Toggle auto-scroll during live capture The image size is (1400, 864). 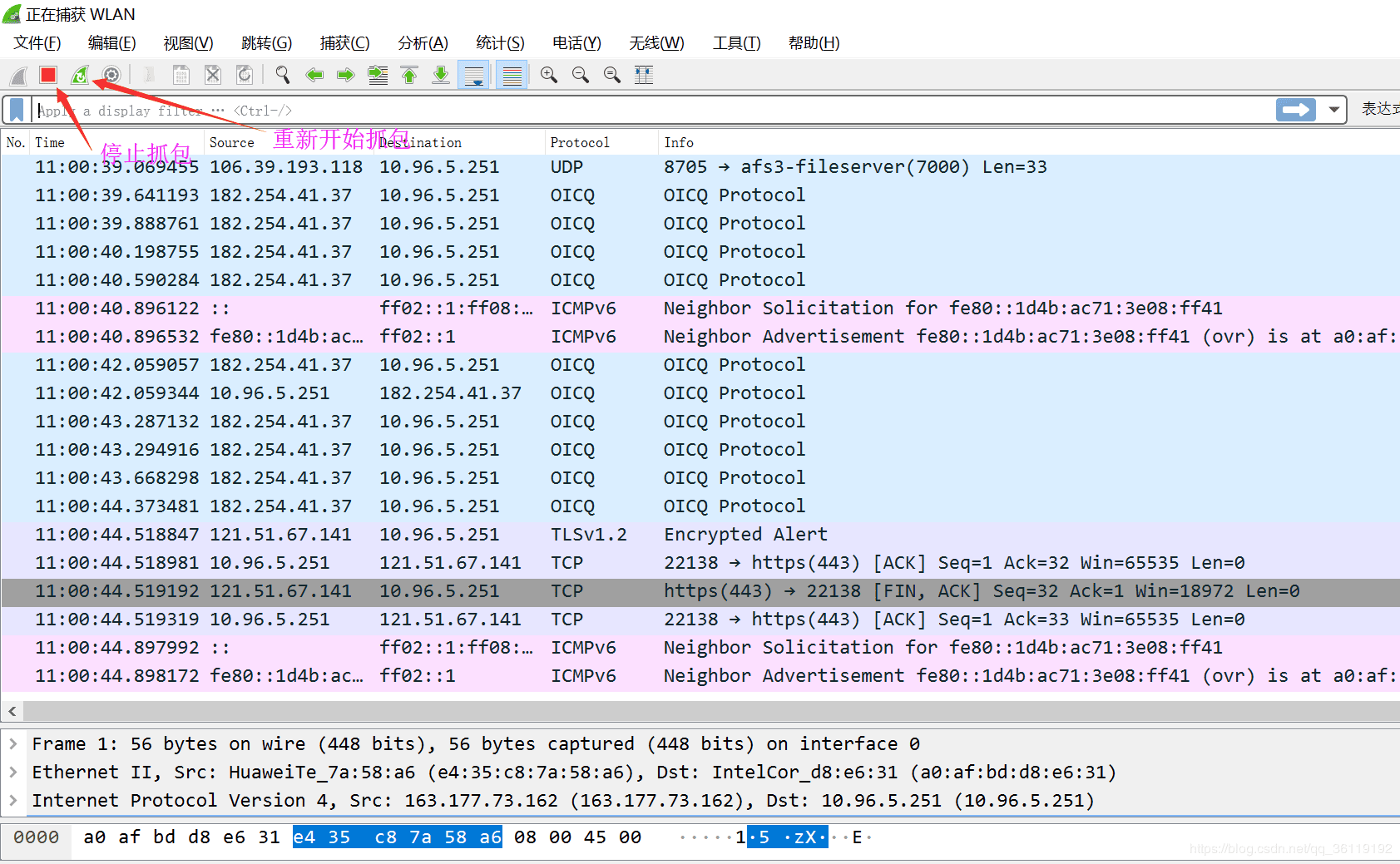(474, 76)
